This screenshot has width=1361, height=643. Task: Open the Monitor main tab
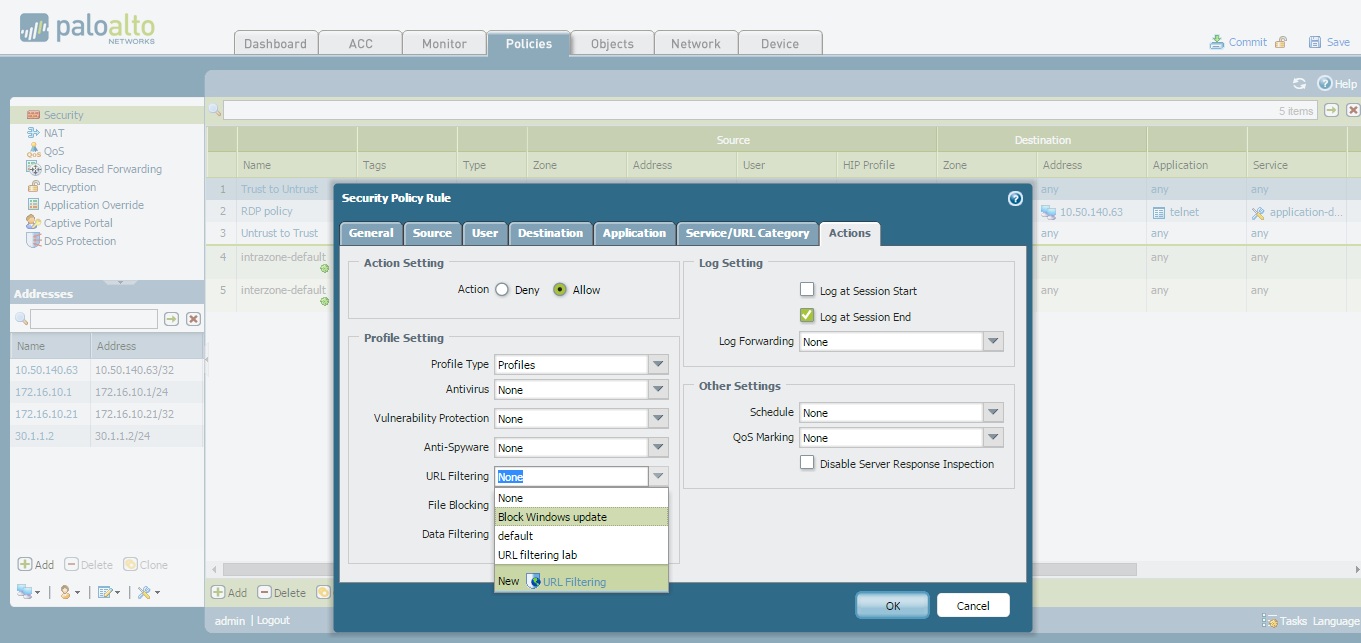pos(444,43)
